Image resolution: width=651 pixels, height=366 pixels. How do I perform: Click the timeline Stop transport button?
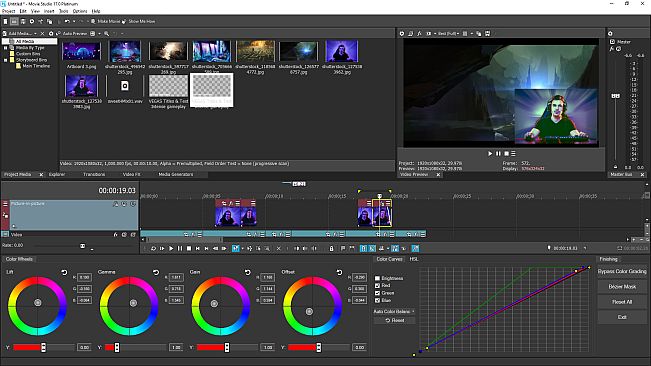click(189, 248)
